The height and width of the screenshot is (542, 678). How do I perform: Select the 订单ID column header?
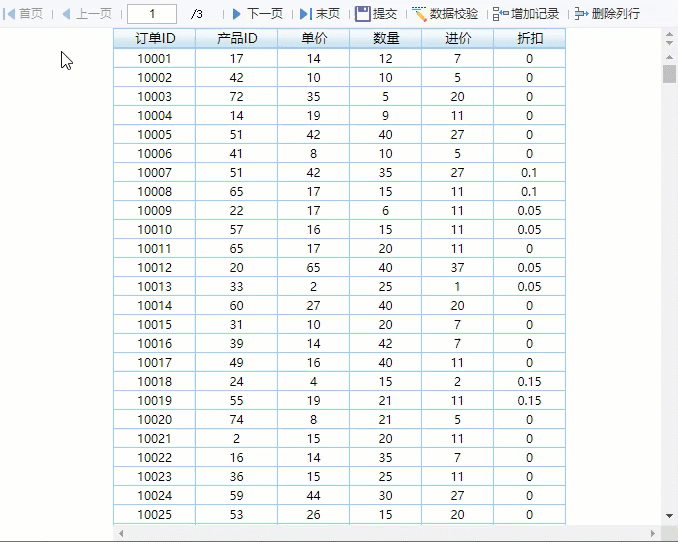tap(155, 38)
